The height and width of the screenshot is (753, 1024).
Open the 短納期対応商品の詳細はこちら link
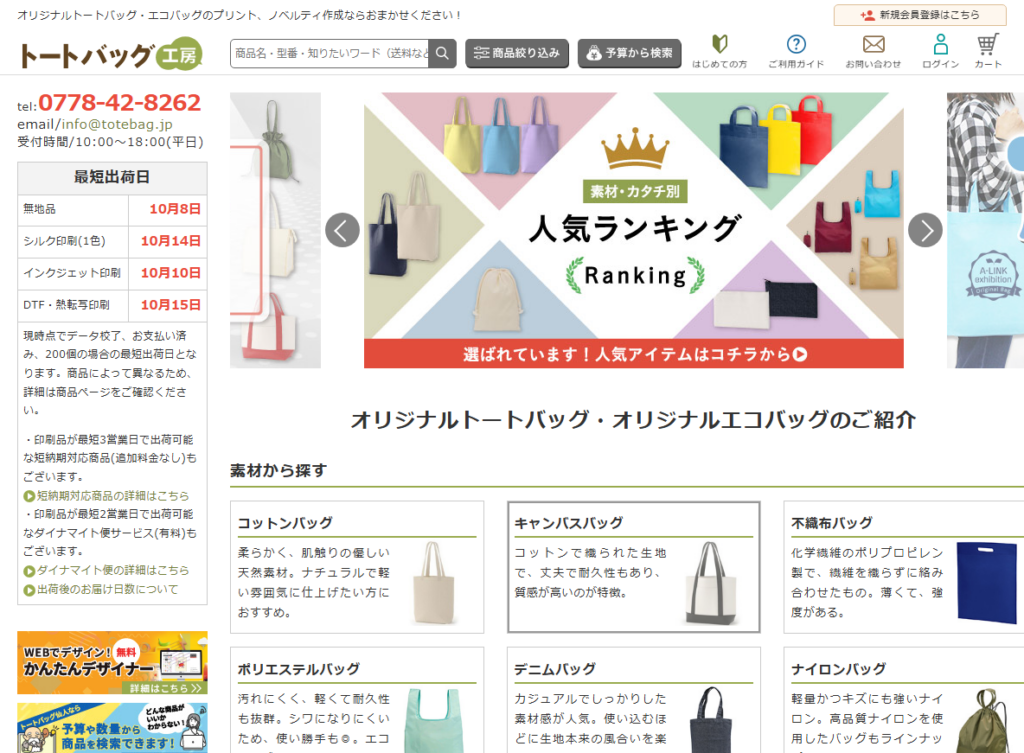112,496
